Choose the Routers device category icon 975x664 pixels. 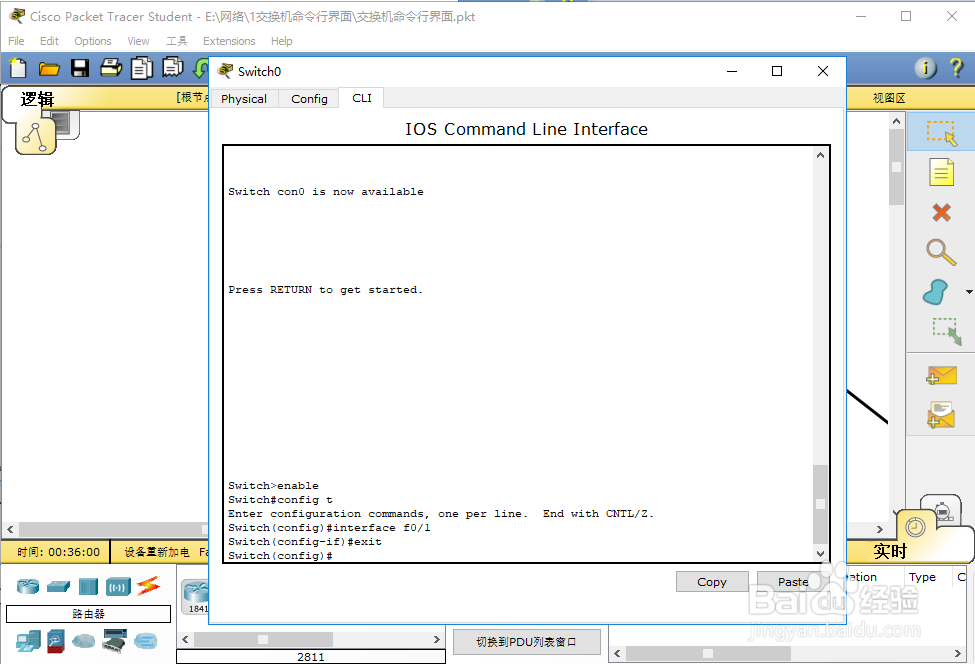[28, 586]
